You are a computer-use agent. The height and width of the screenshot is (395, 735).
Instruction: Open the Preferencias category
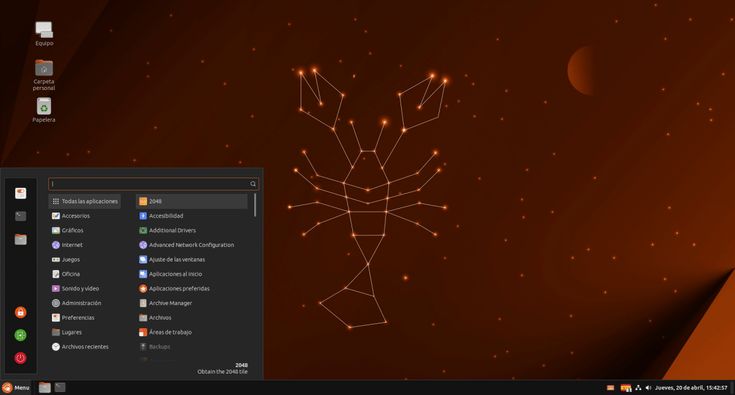85,317
